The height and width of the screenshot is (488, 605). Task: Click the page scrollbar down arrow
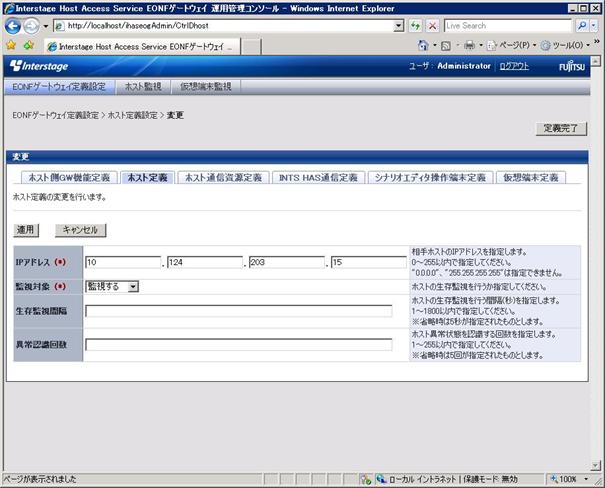(596, 466)
